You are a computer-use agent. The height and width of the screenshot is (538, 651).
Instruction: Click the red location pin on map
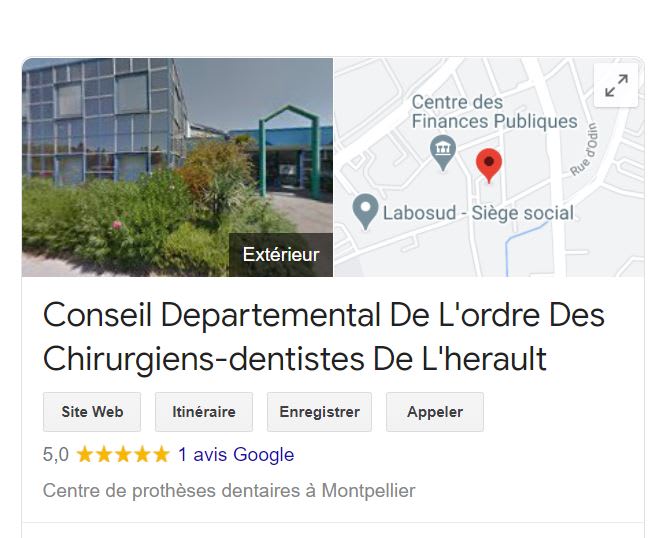click(x=489, y=166)
